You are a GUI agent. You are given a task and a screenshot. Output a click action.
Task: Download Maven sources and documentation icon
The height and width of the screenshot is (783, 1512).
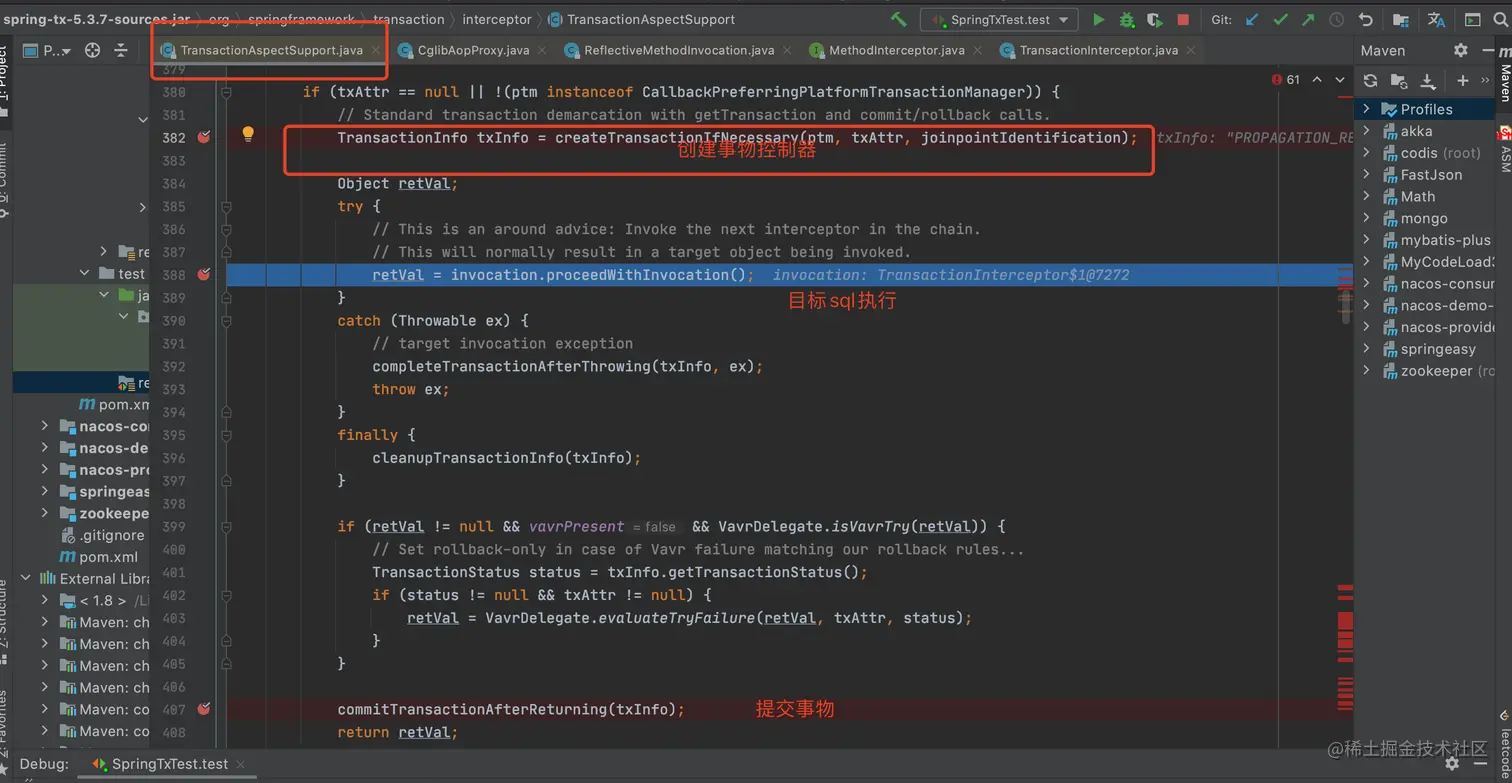pyautogui.click(x=1427, y=80)
